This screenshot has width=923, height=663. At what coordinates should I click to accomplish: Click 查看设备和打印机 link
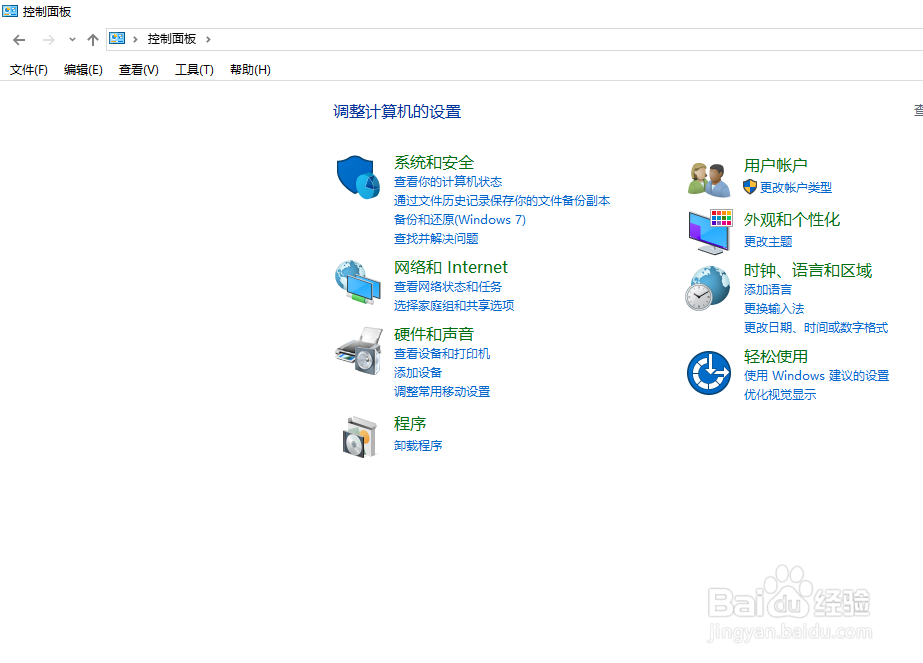(x=442, y=353)
